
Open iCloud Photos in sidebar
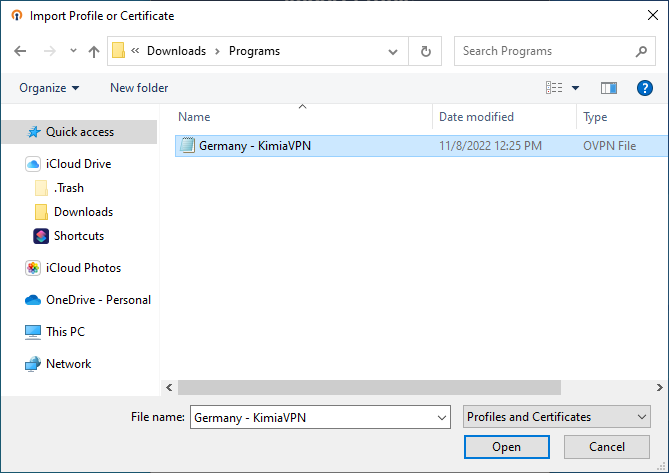pos(83,268)
